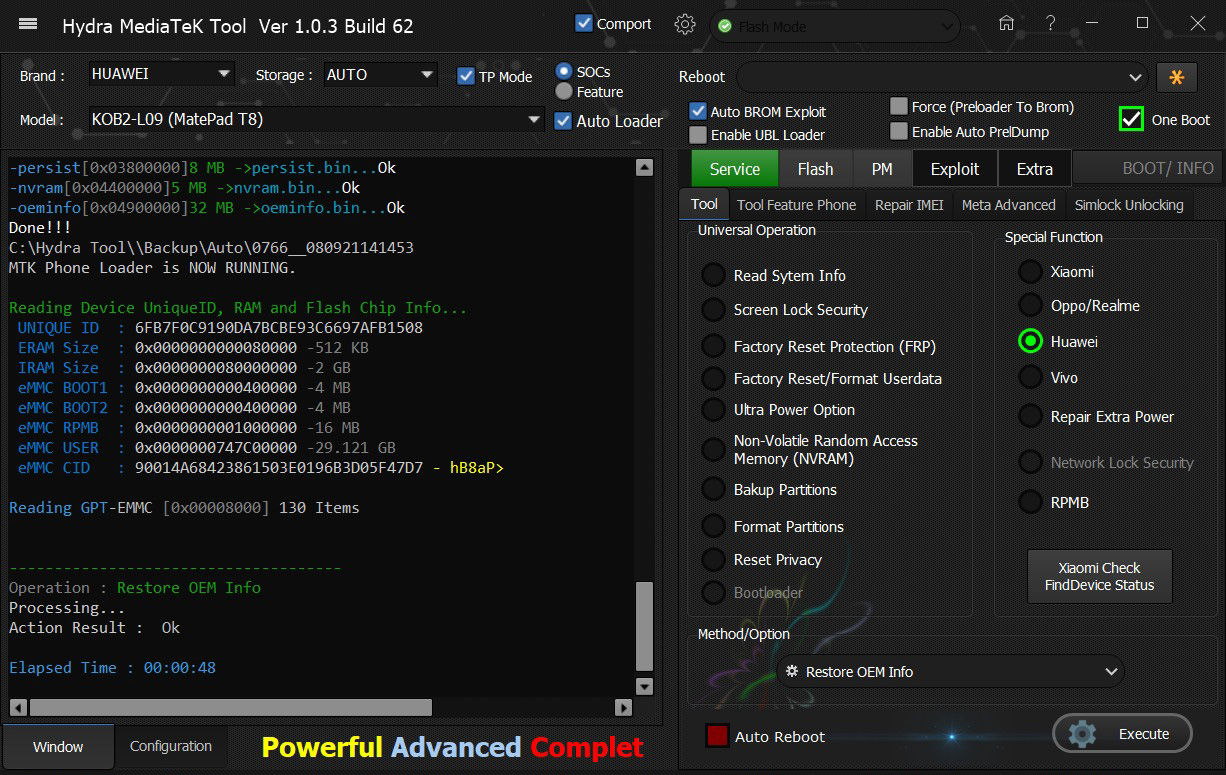Switch to the Flash tab
Screen dimensions: 1226x775
coord(815,169)
